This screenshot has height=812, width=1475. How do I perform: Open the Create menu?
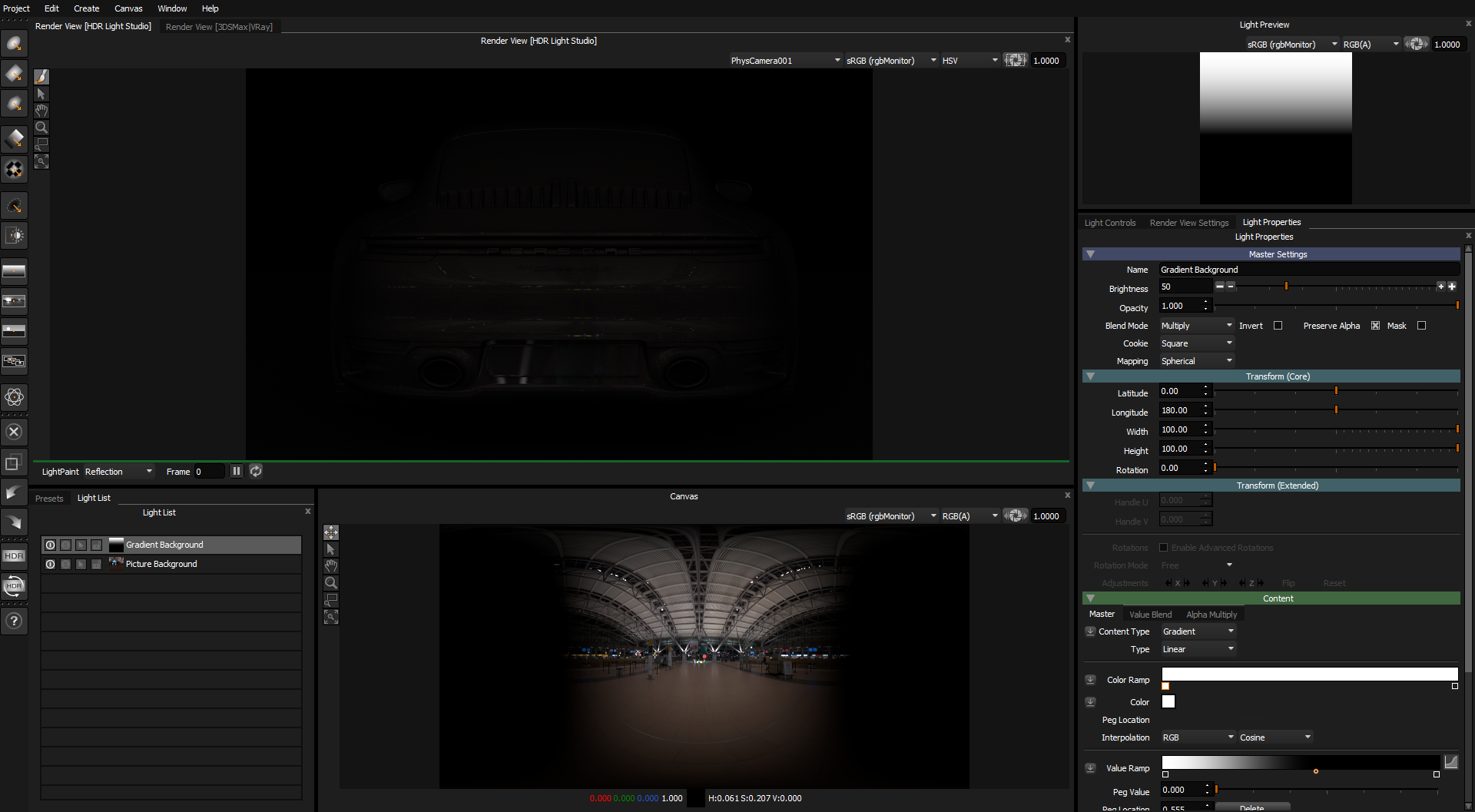[86, 8]
